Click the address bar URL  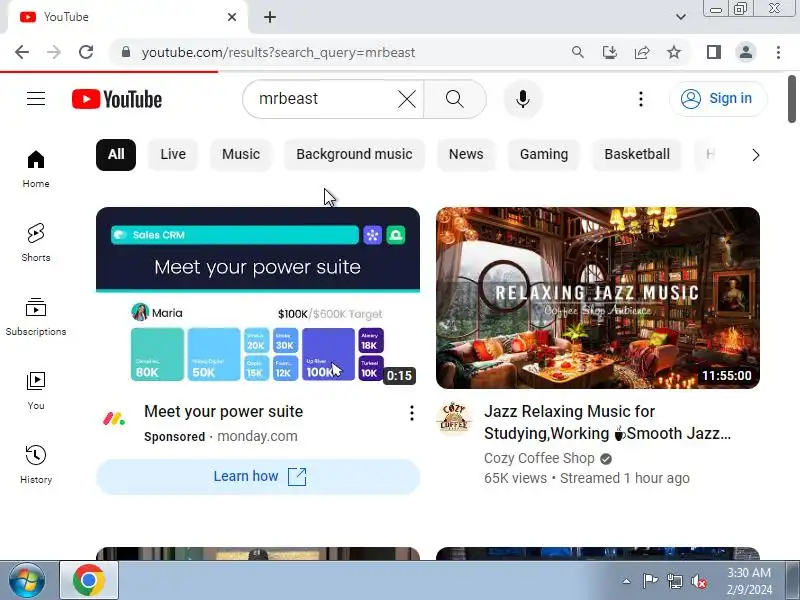(278, 53)
